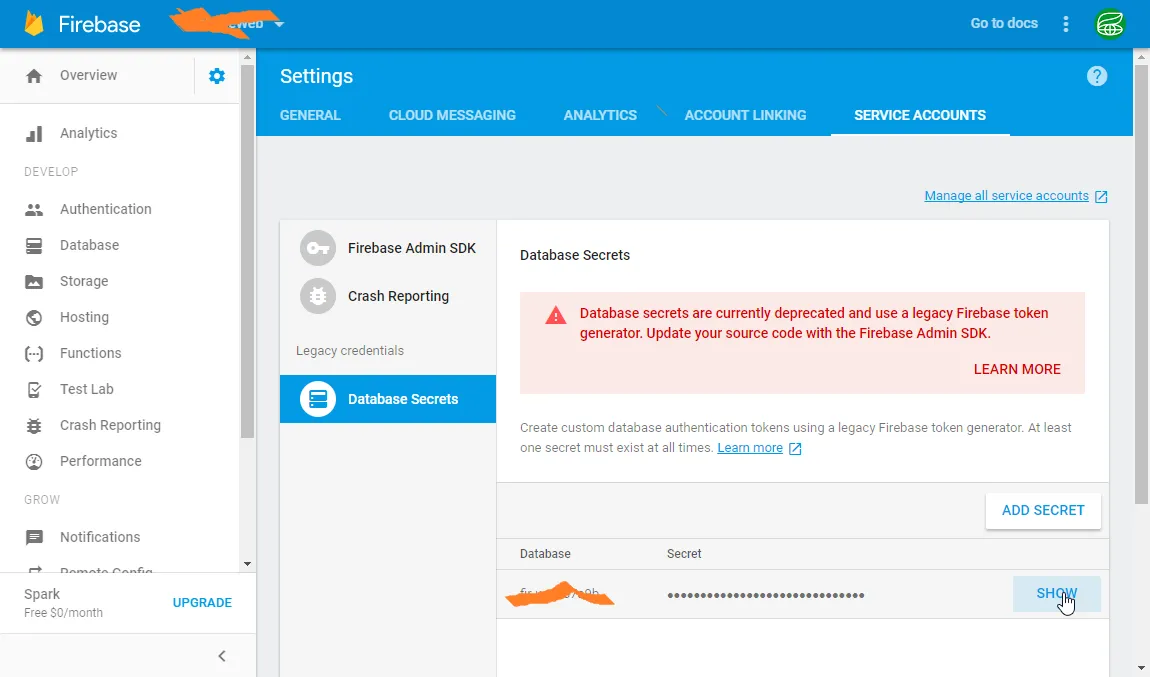The height and width of the screenshot is (677, 1150).
Task: Collapse the sidebar with the chevron
Action: click(221, 656)
